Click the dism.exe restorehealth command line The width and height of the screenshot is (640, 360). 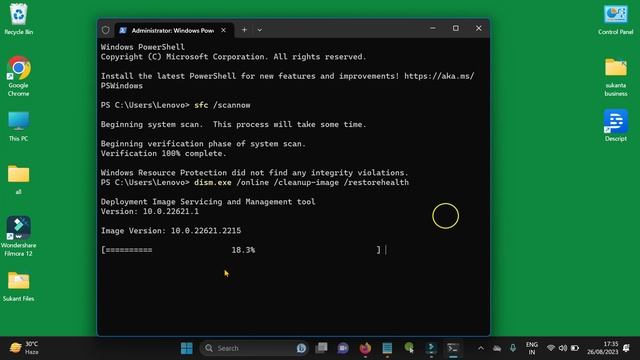[x=301, y=182]
